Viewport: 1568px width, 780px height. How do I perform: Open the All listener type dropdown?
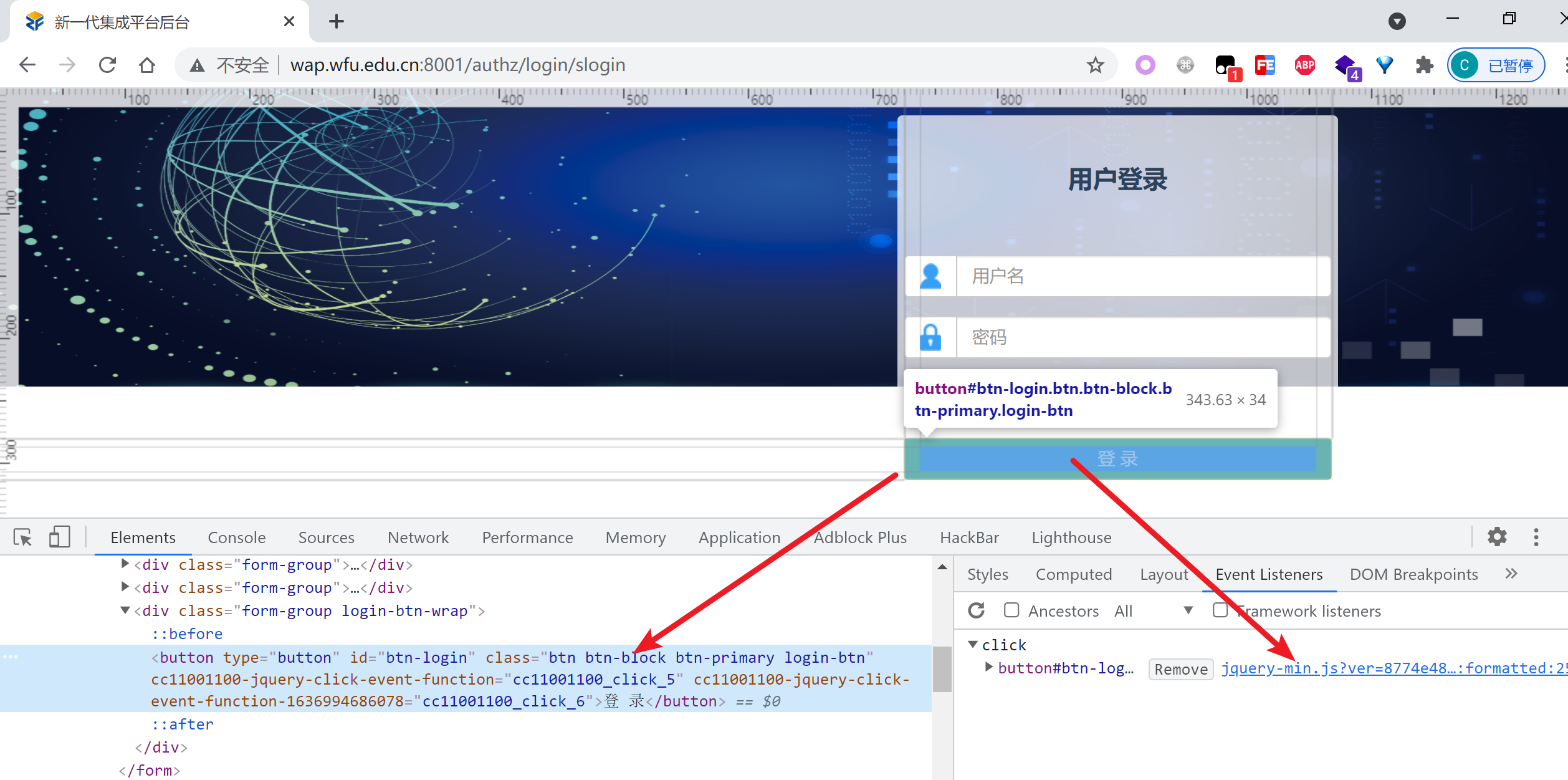(1153, 610)
